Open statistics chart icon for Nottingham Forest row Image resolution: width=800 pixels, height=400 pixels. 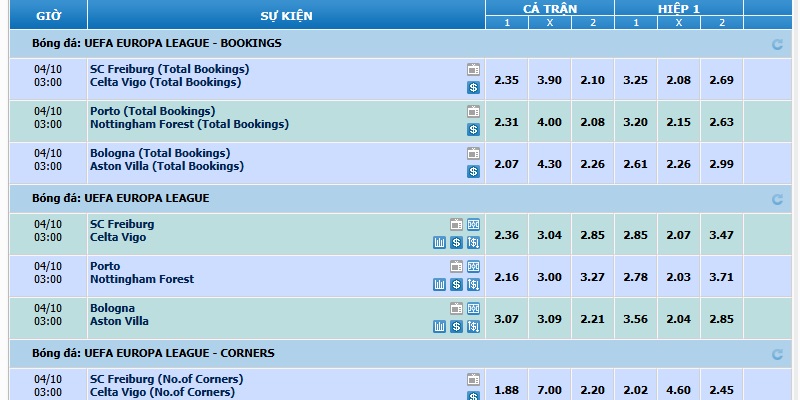439,284
